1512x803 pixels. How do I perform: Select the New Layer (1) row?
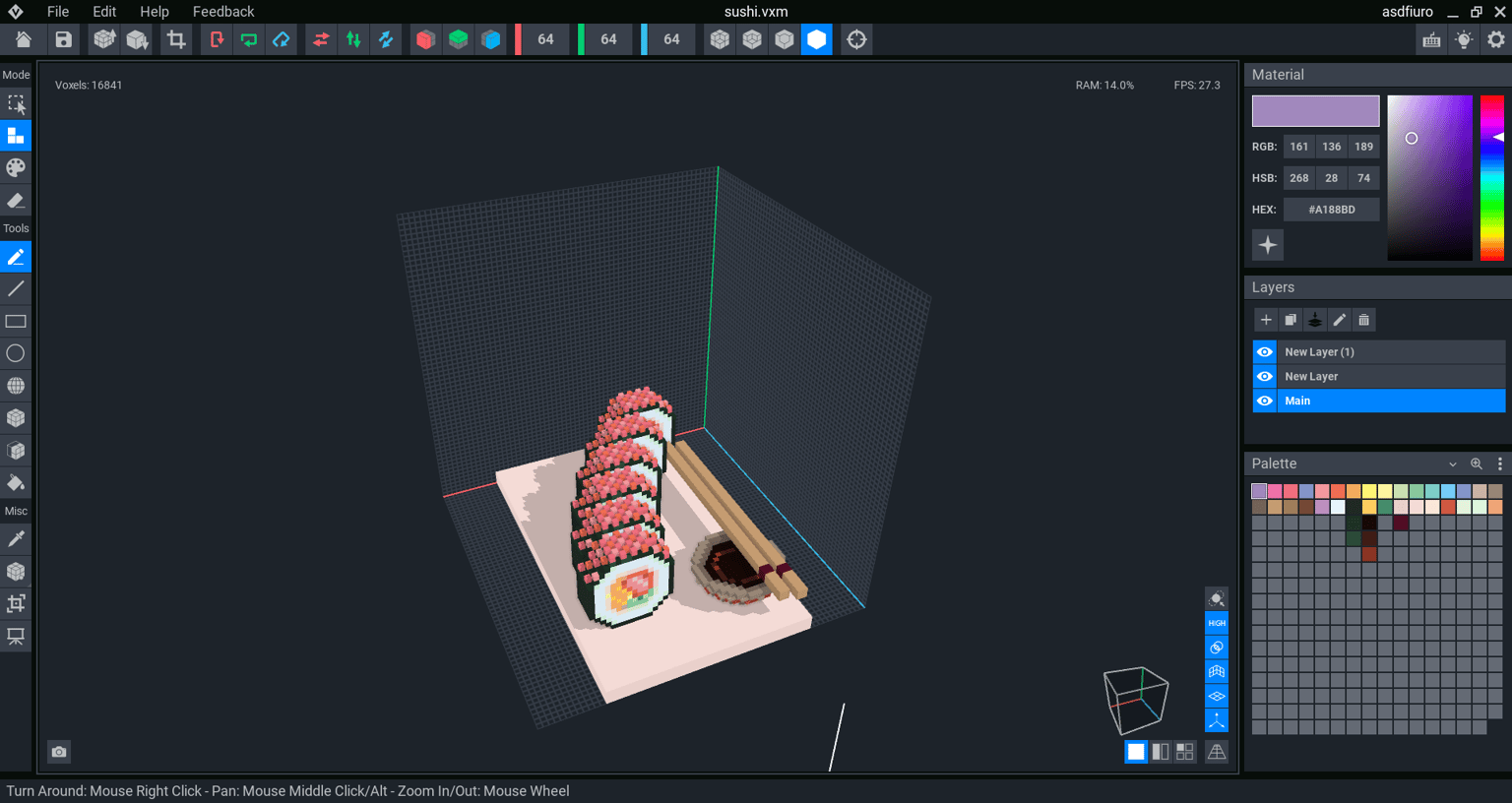[x=1391, y=352]
